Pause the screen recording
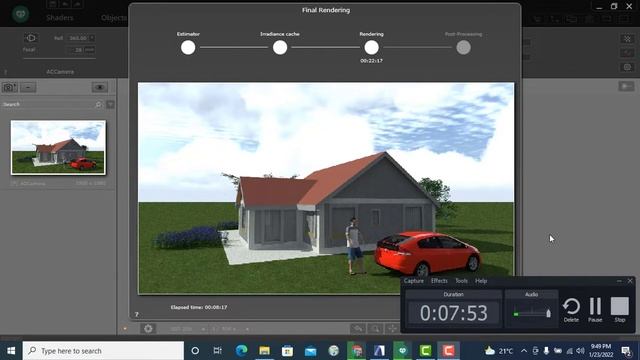 [595, 310]
